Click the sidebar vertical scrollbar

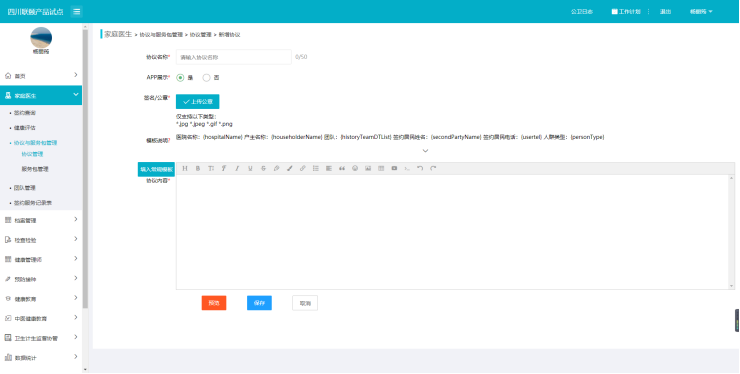(85, 169)
